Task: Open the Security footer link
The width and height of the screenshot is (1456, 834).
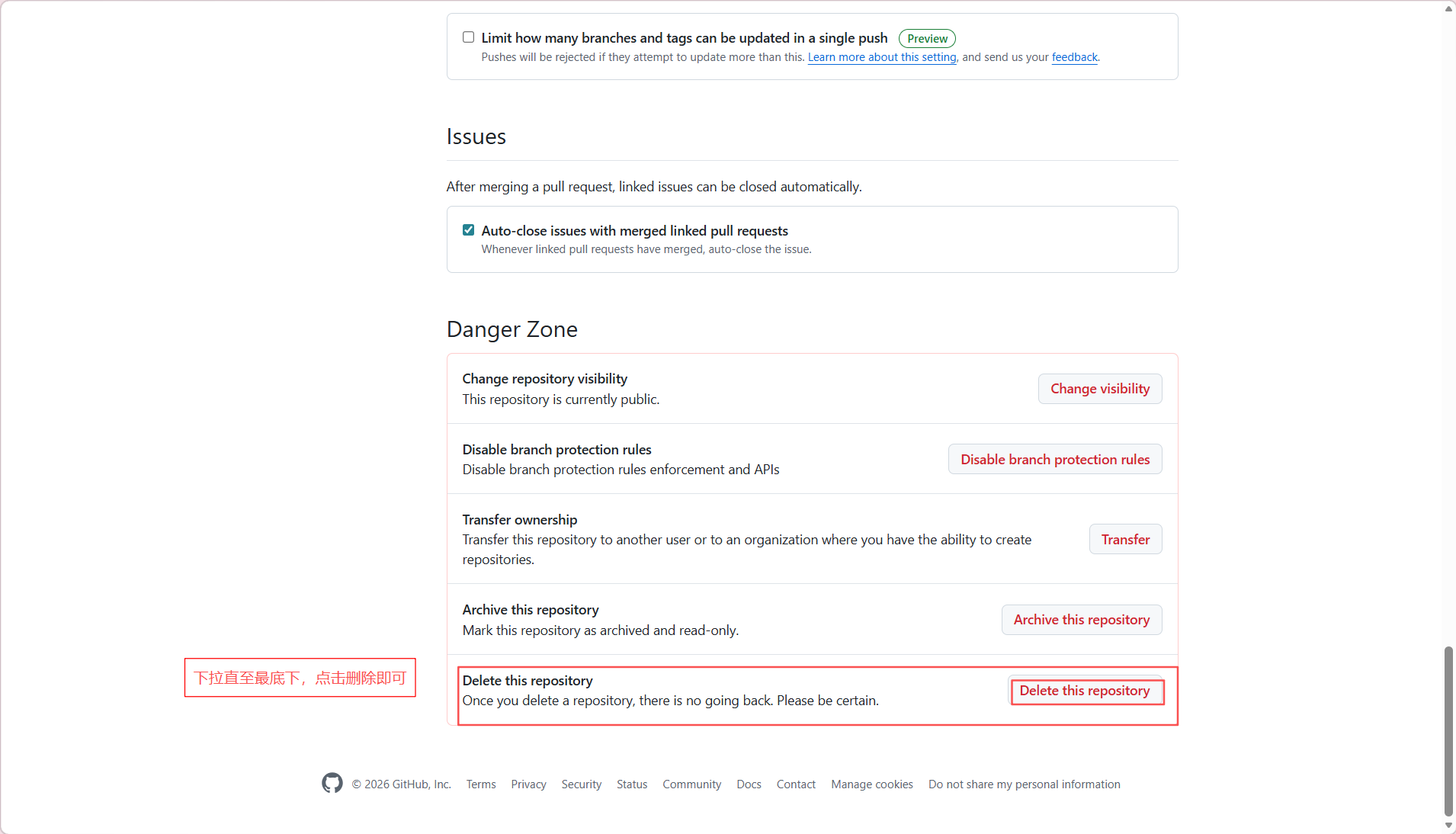Action: pyautogui.click(x=581, y=784)
